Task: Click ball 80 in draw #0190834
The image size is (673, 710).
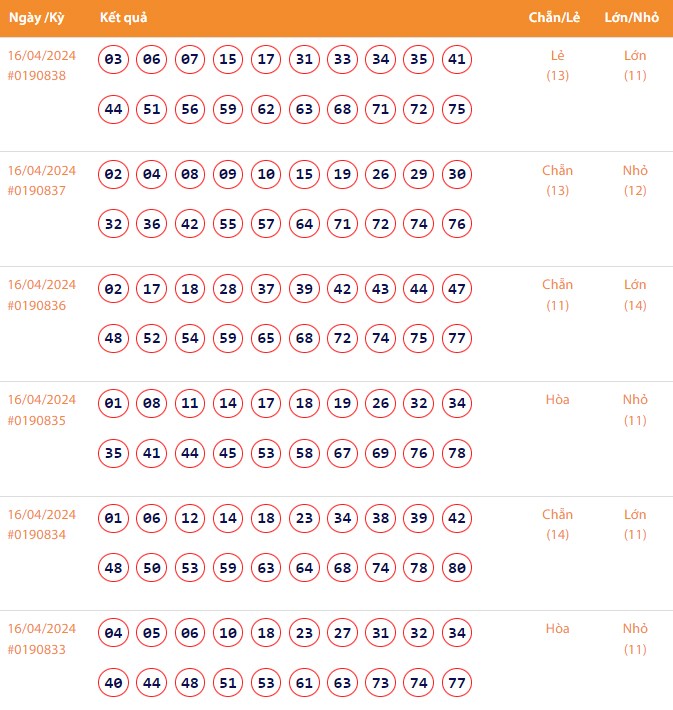Action: [456, 568]
